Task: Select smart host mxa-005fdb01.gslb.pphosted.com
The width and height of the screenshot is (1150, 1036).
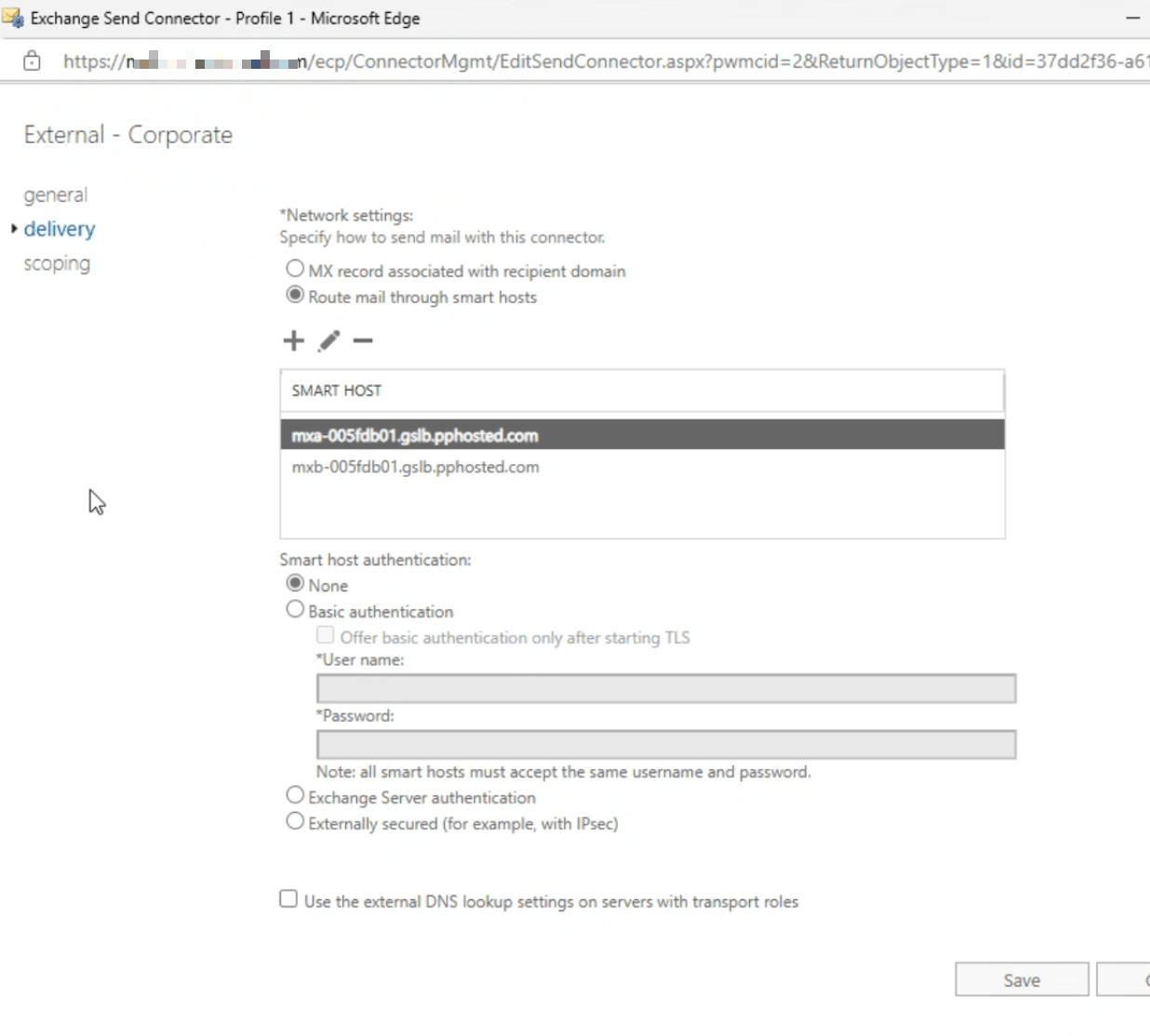Action: pyautogui.click(x=642, y=435)
